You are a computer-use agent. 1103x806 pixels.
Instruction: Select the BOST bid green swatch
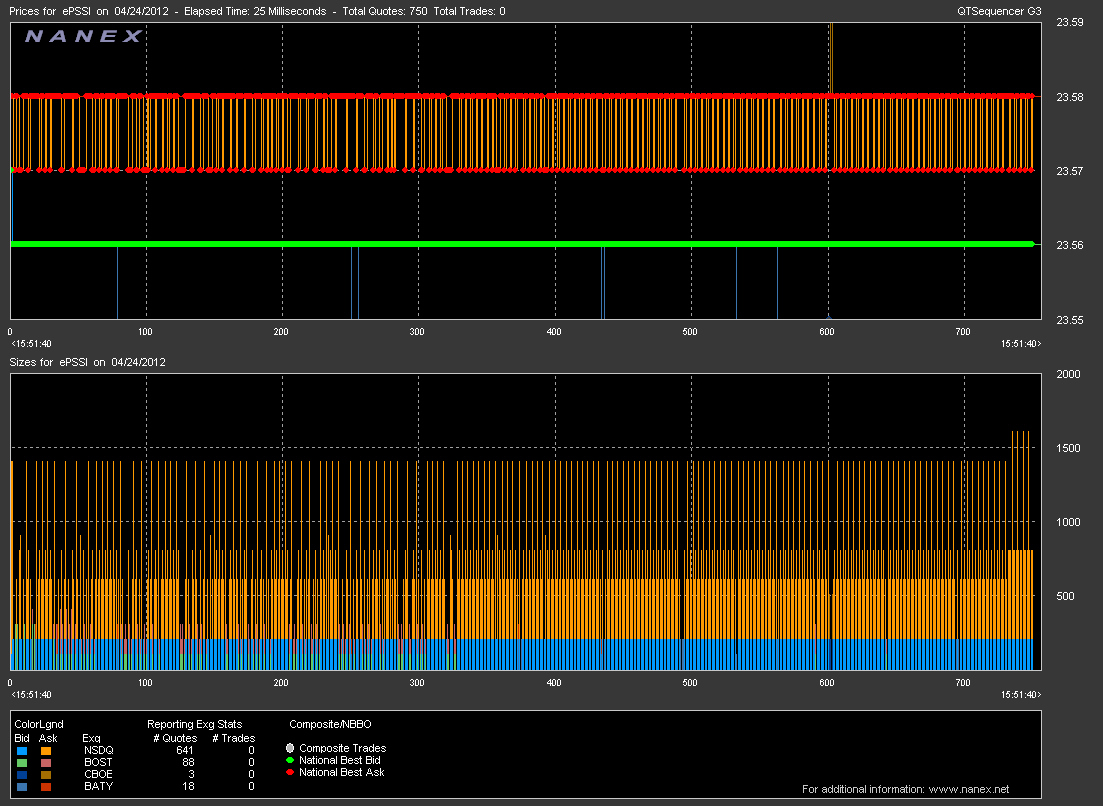tap(22, 762)
